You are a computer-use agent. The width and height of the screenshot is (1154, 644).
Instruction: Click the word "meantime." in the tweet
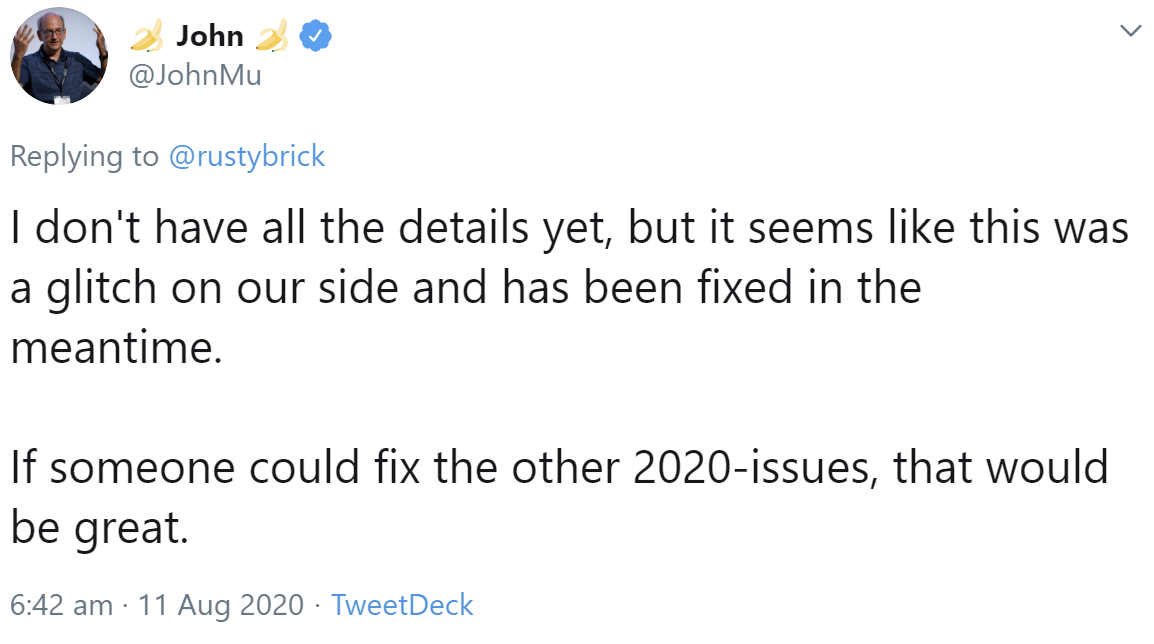pyautogui.click(x=115, y=348)
